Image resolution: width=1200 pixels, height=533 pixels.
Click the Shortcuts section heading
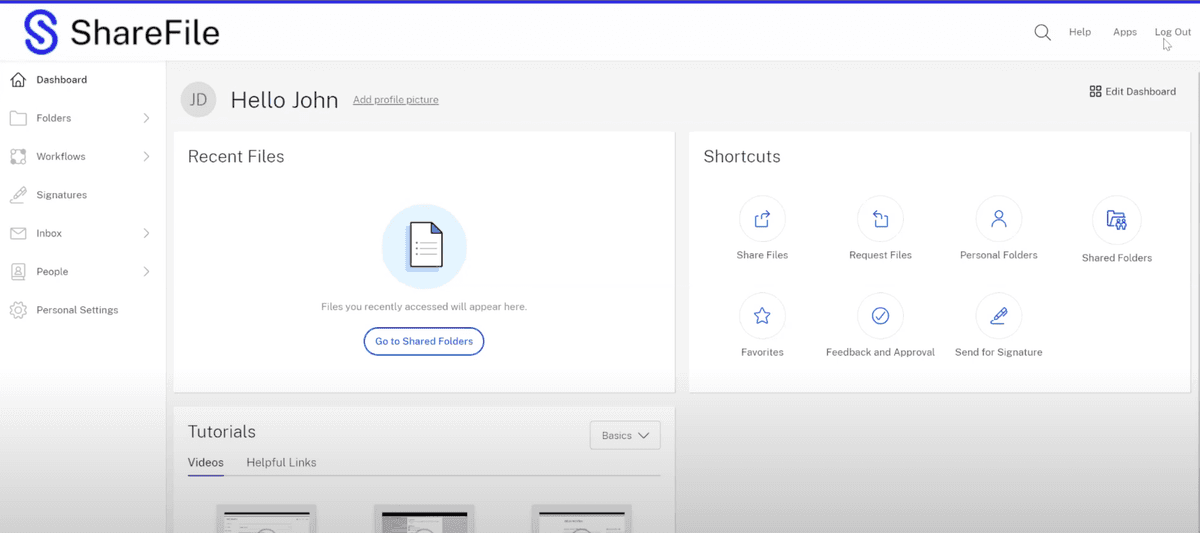point(742,157)
